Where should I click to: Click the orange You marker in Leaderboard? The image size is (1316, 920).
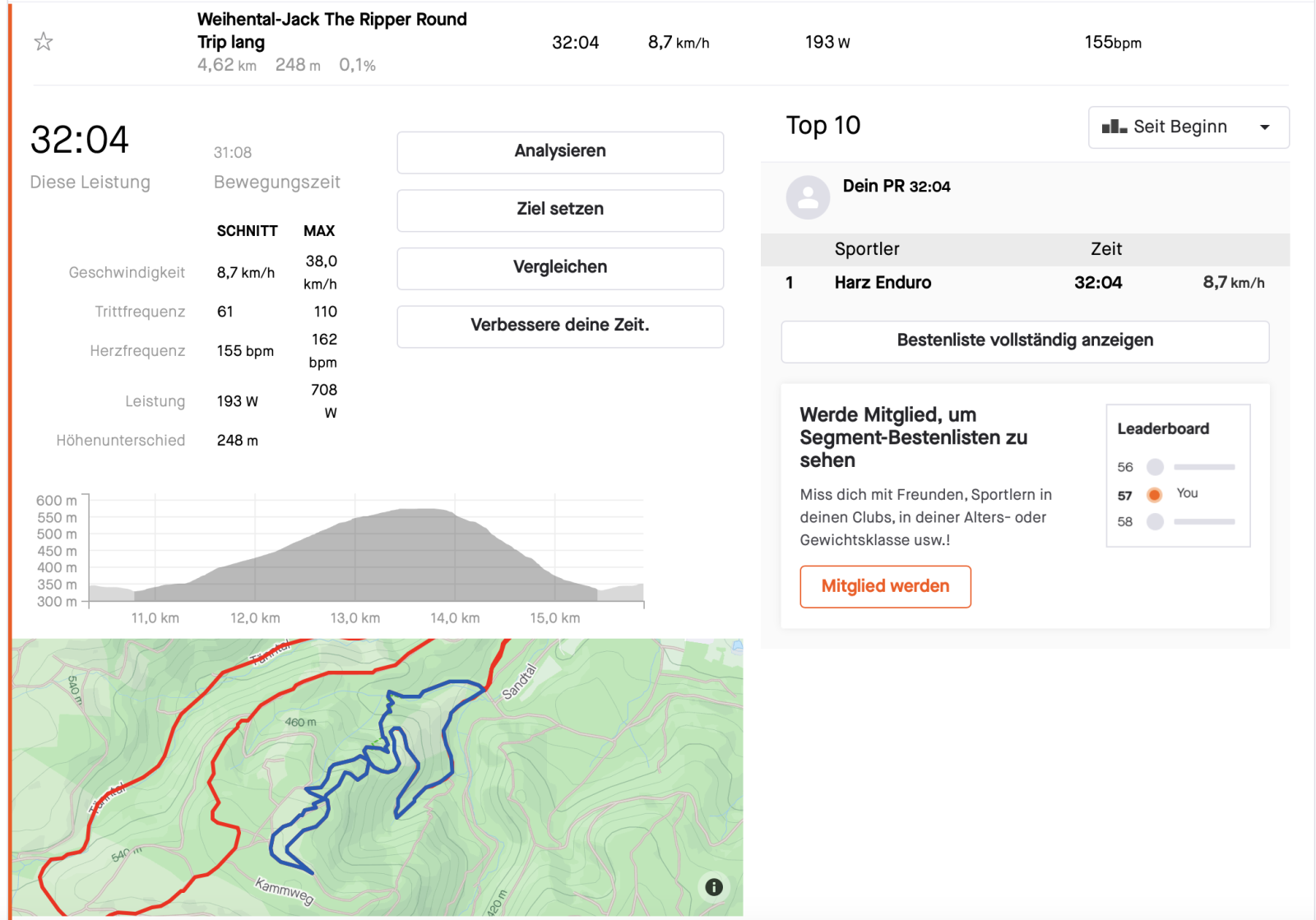point(1155,495)
